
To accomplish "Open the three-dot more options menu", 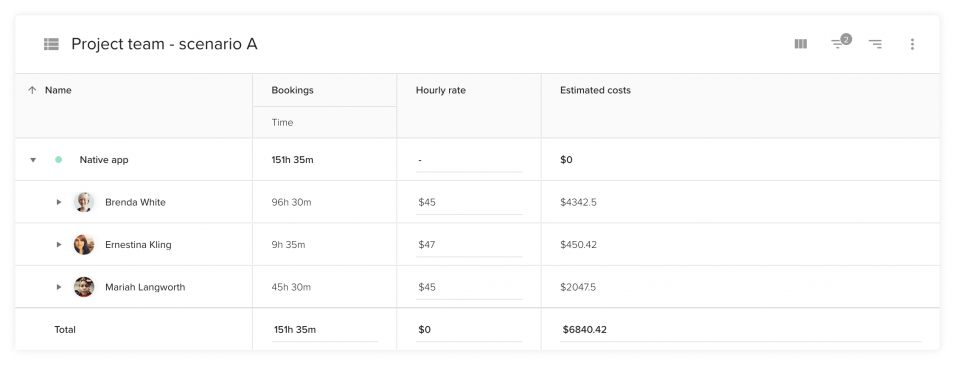I will (x=912, y=44).
